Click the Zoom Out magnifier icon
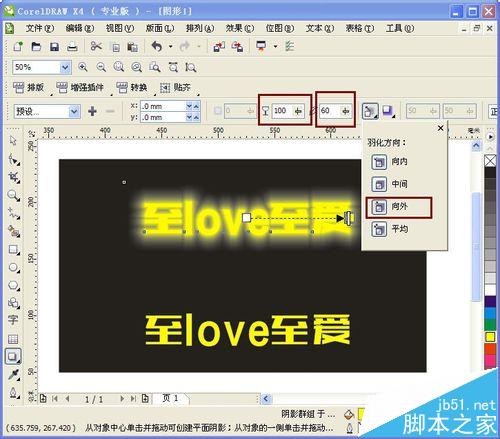The width and height of the screenshot is (500, 439). click(101, 67)
